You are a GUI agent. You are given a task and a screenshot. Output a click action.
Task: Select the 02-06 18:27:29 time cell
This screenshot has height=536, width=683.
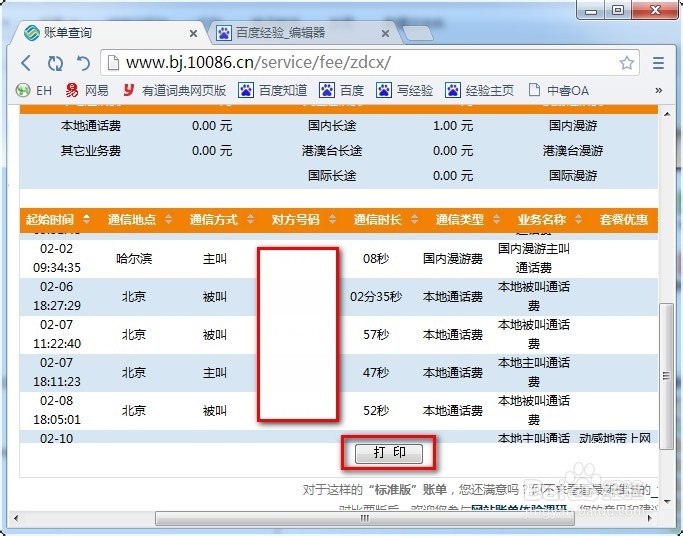click(57, 296)
